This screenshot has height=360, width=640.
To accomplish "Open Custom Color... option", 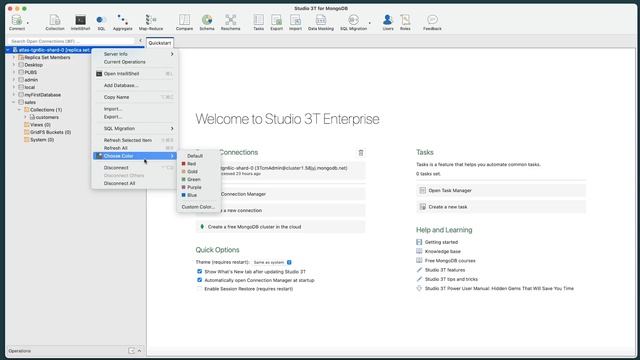I will [x=199, y=207].
